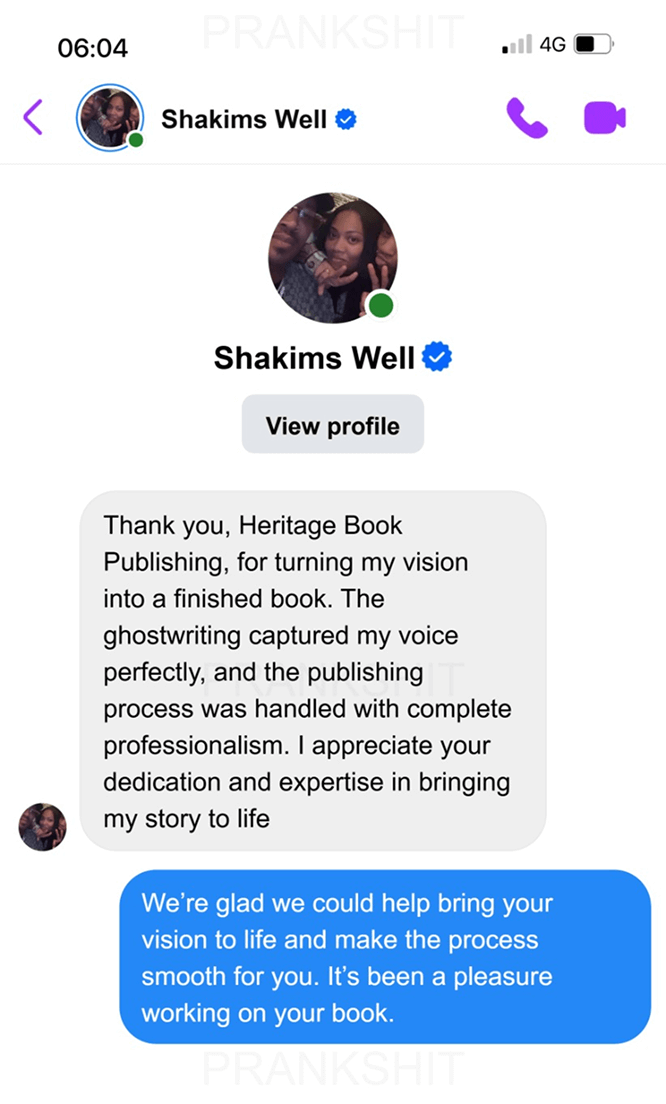Start a video call using camera icon

coord(605,118)
